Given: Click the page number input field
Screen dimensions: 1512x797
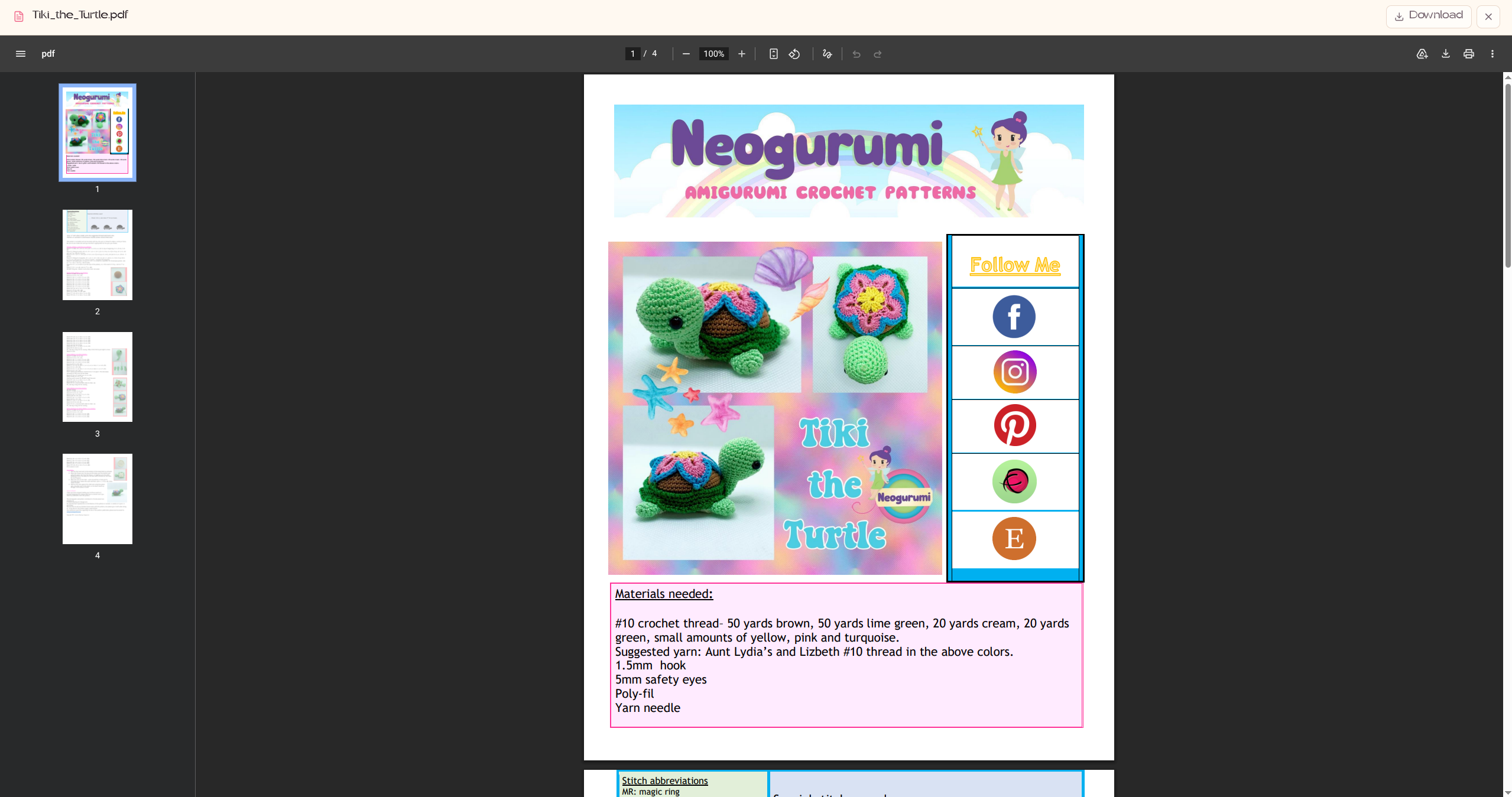Looking at the screenshot, I should [x=632, y=54].
